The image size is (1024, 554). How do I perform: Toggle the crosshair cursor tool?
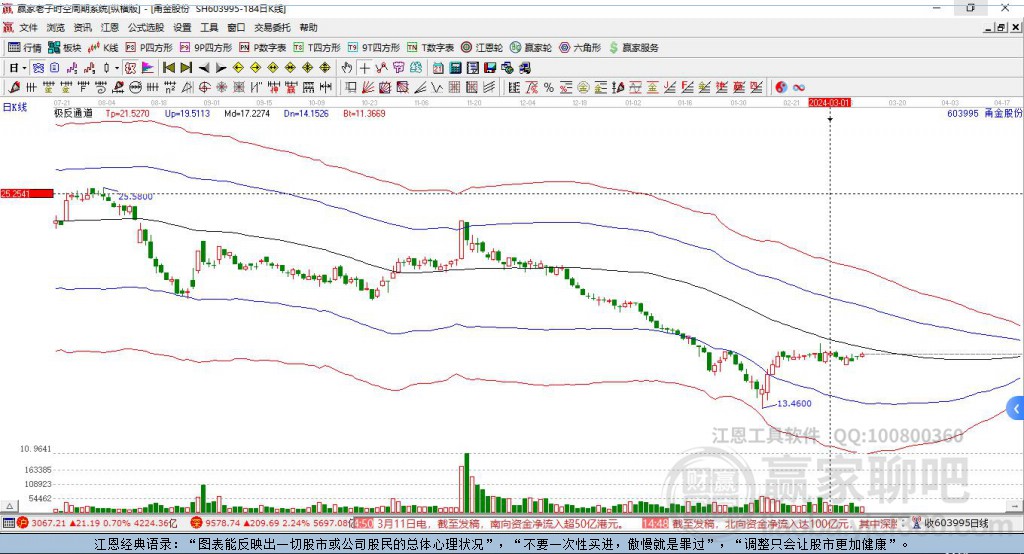(364, 67)
